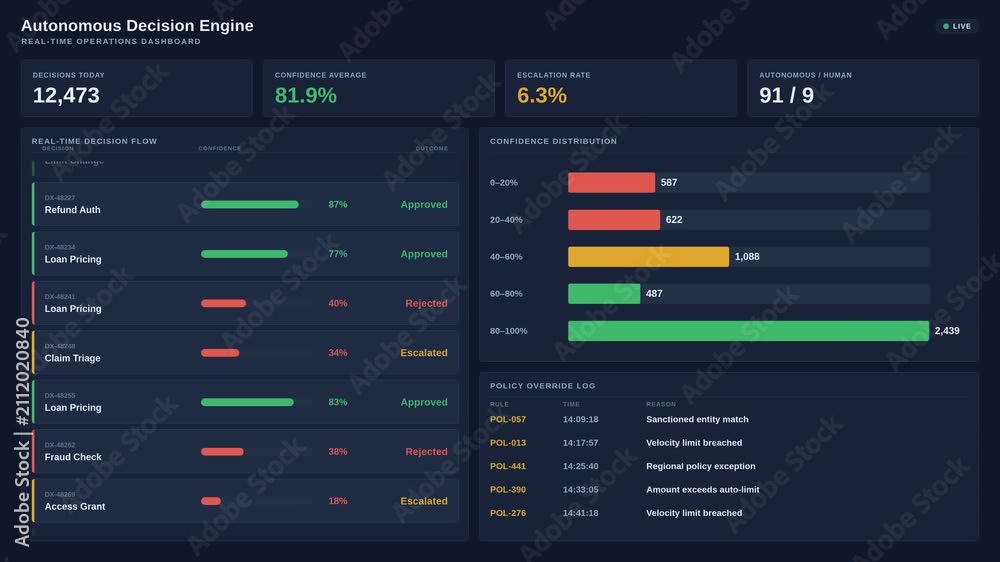Open the Fraud Check rejected decision
1000x562 pixels.
pos(246,451)
